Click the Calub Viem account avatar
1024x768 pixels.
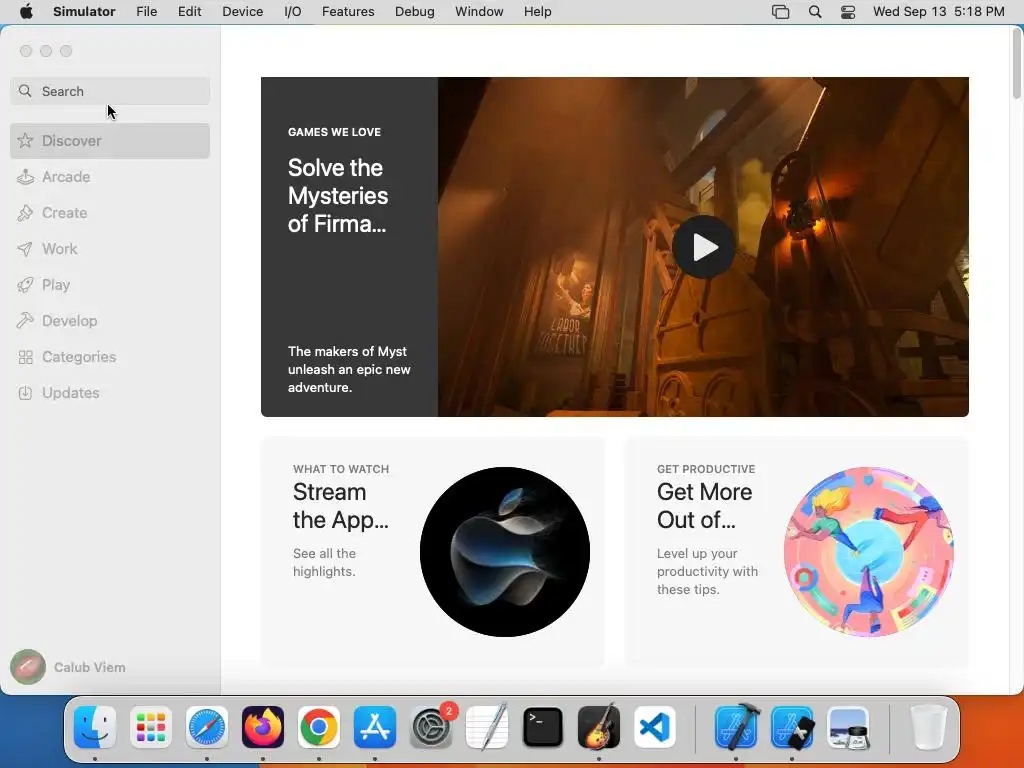click(28, 667)
